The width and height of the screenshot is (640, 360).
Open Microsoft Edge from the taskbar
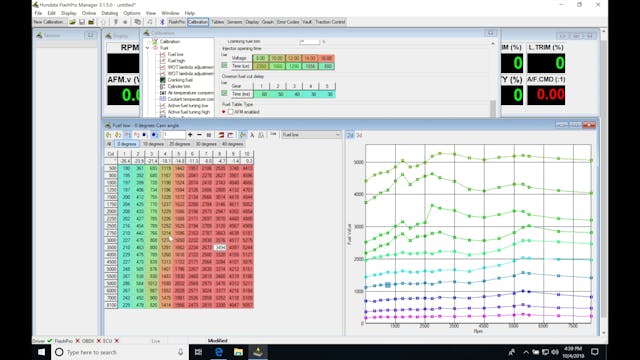(219, 352)
